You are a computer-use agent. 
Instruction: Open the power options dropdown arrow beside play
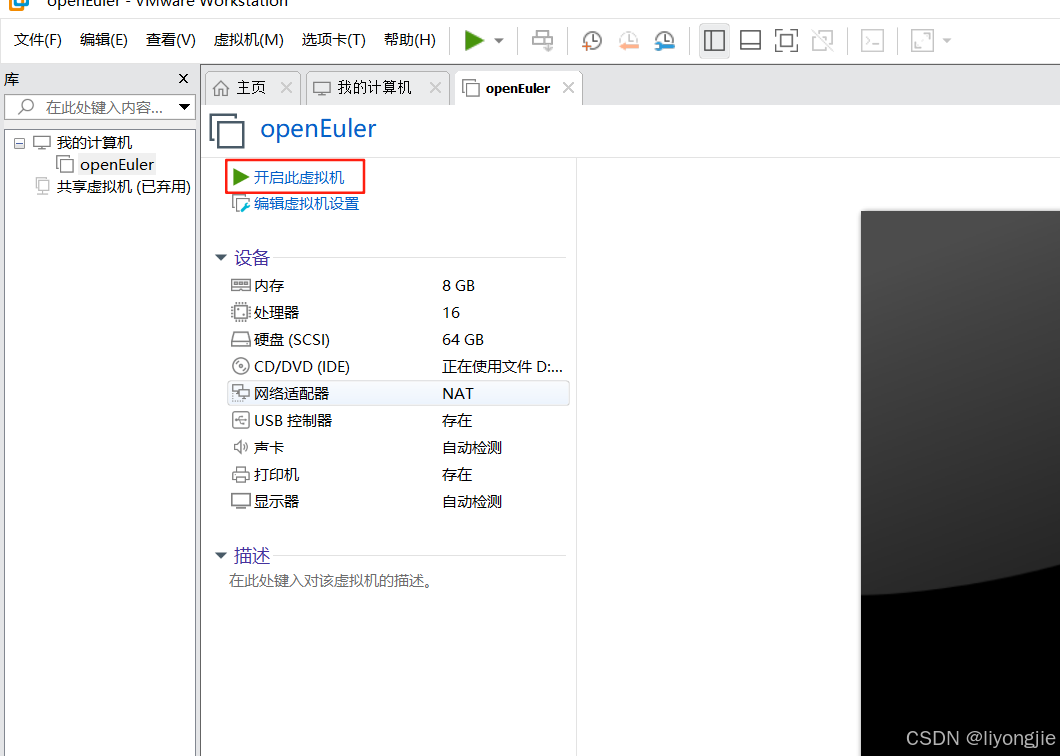tap(499, 41)
